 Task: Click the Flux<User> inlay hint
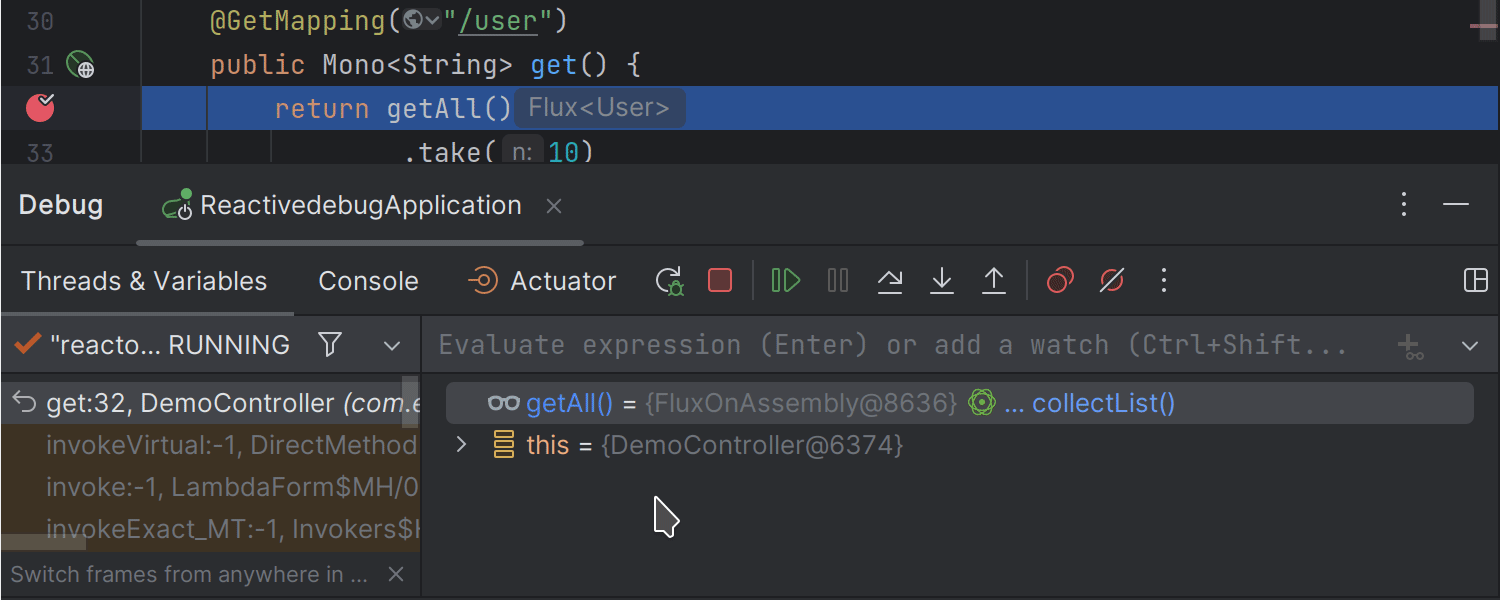599,108
